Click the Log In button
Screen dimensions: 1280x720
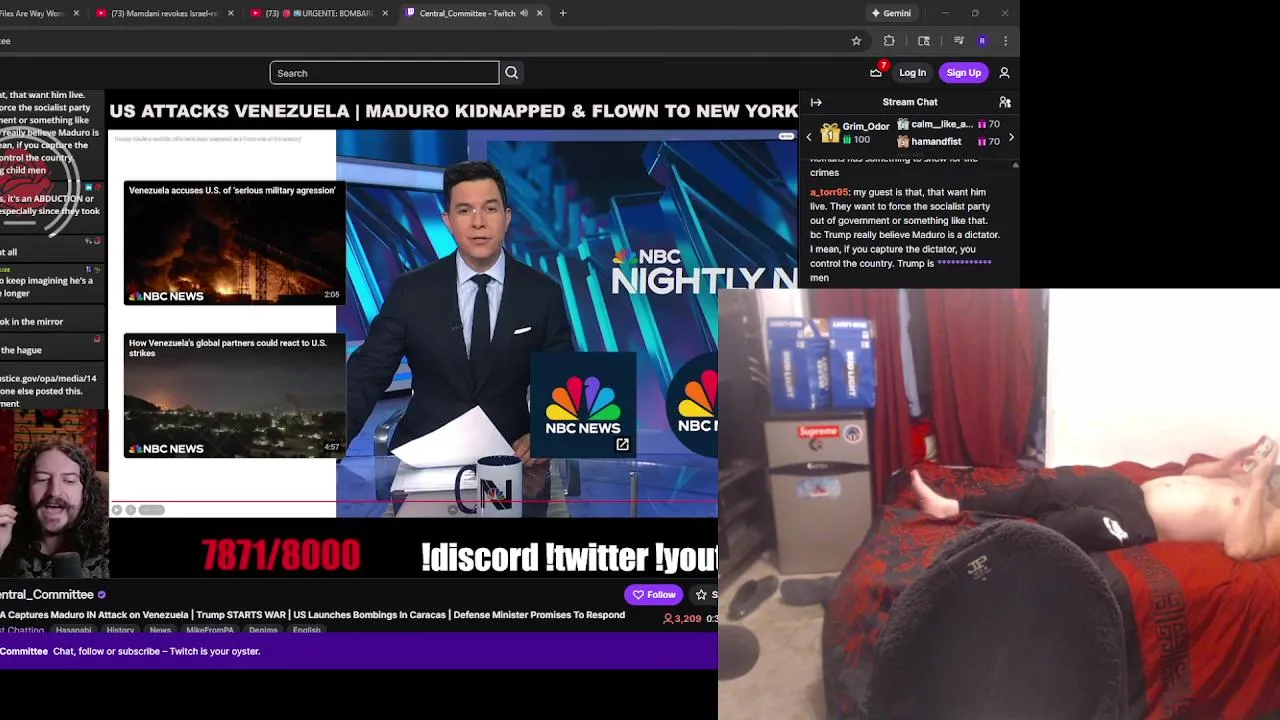coord(912,73)
